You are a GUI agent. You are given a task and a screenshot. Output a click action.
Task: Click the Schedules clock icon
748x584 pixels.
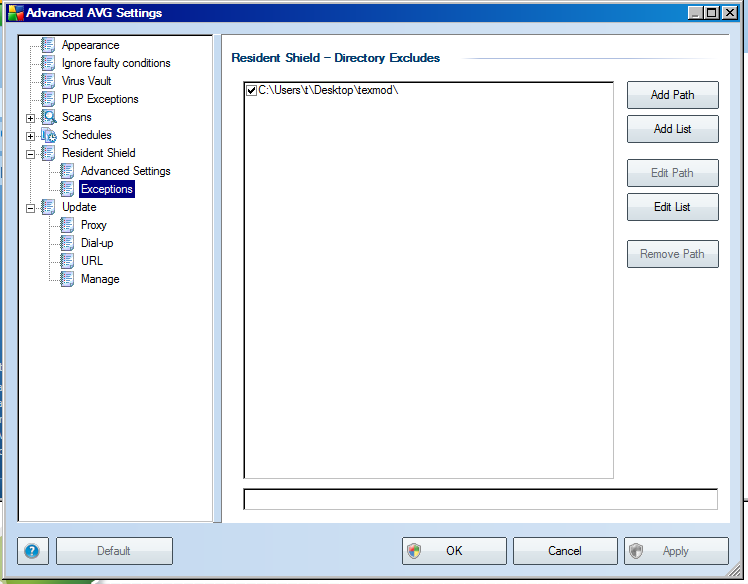tap(49, 135)
